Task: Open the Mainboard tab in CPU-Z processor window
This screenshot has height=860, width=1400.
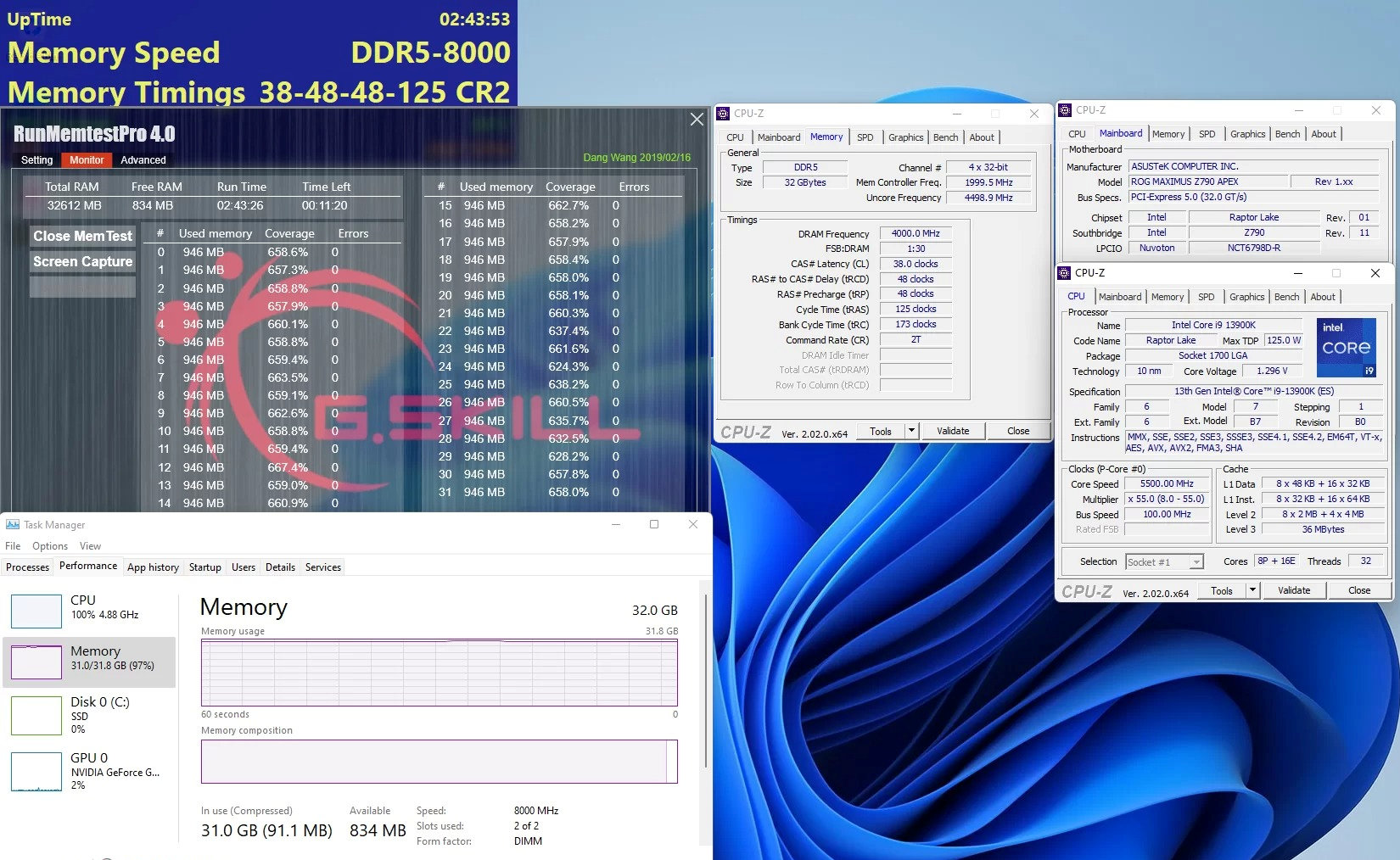Action: coord(1120,297)
